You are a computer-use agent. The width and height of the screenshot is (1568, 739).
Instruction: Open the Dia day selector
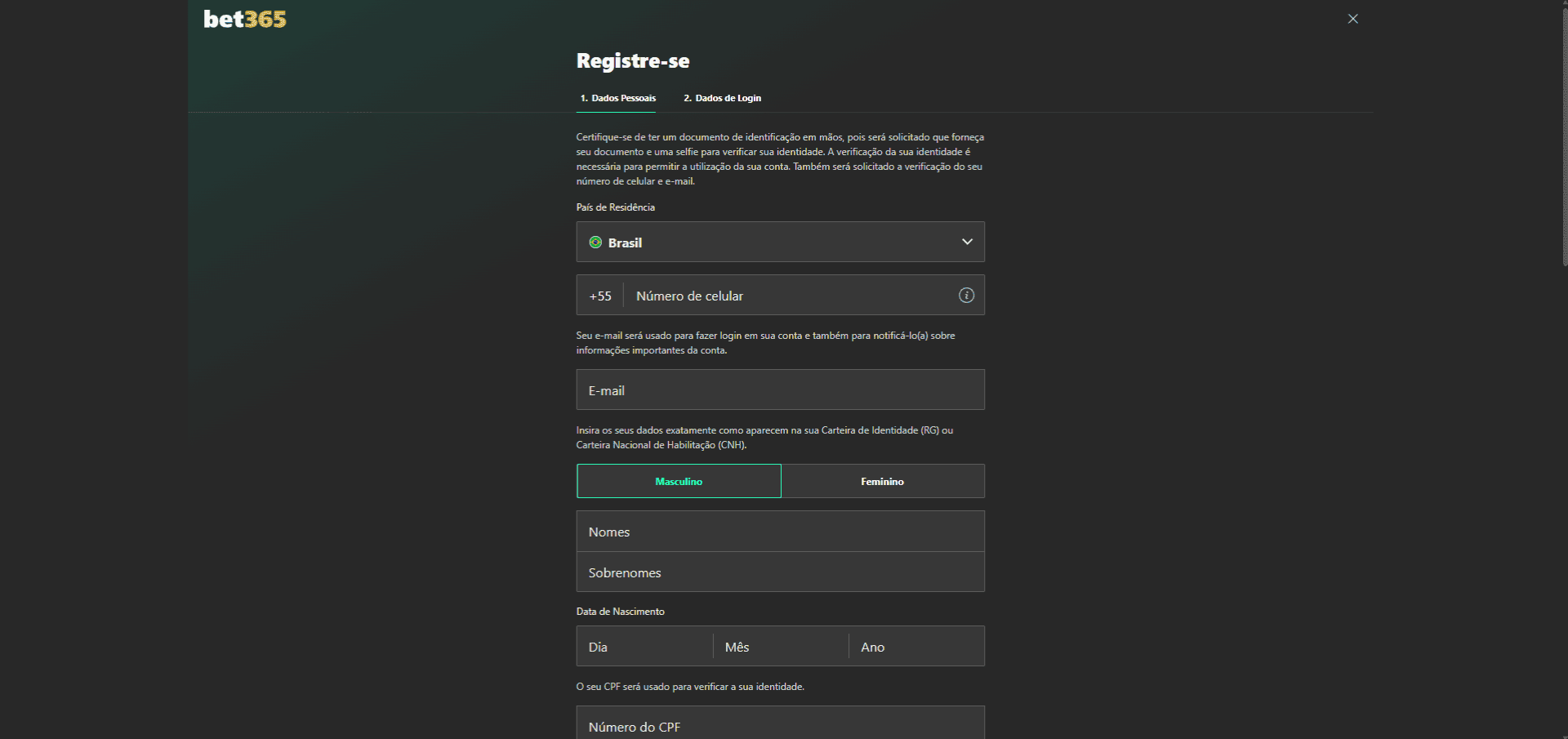point(644,646)
